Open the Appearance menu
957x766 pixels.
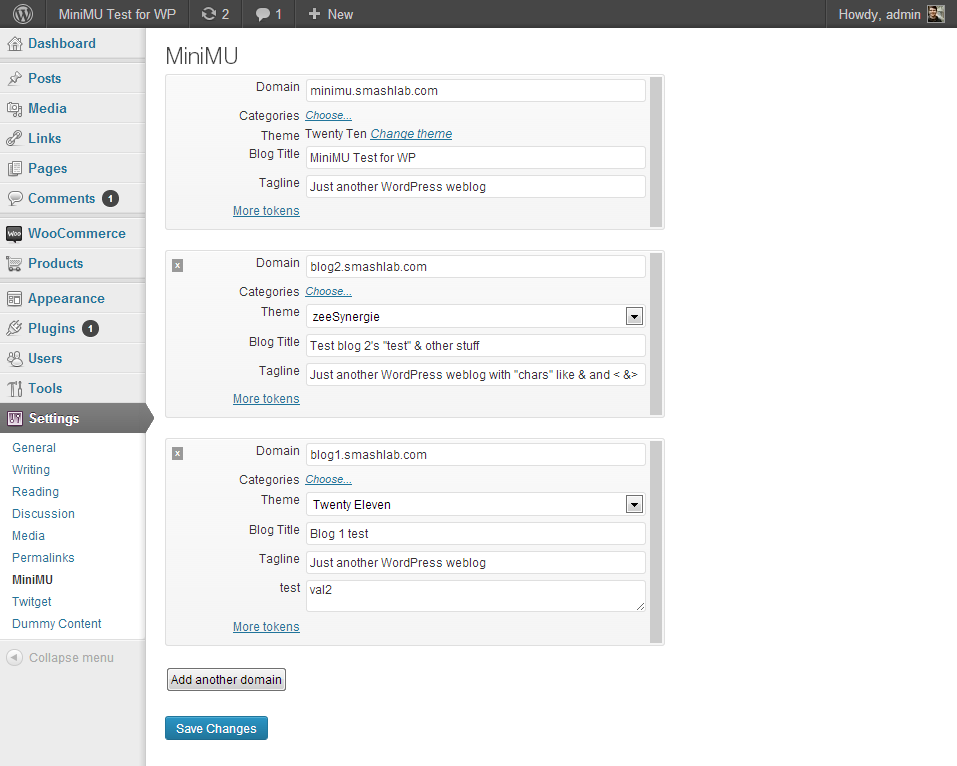point(66,298)
